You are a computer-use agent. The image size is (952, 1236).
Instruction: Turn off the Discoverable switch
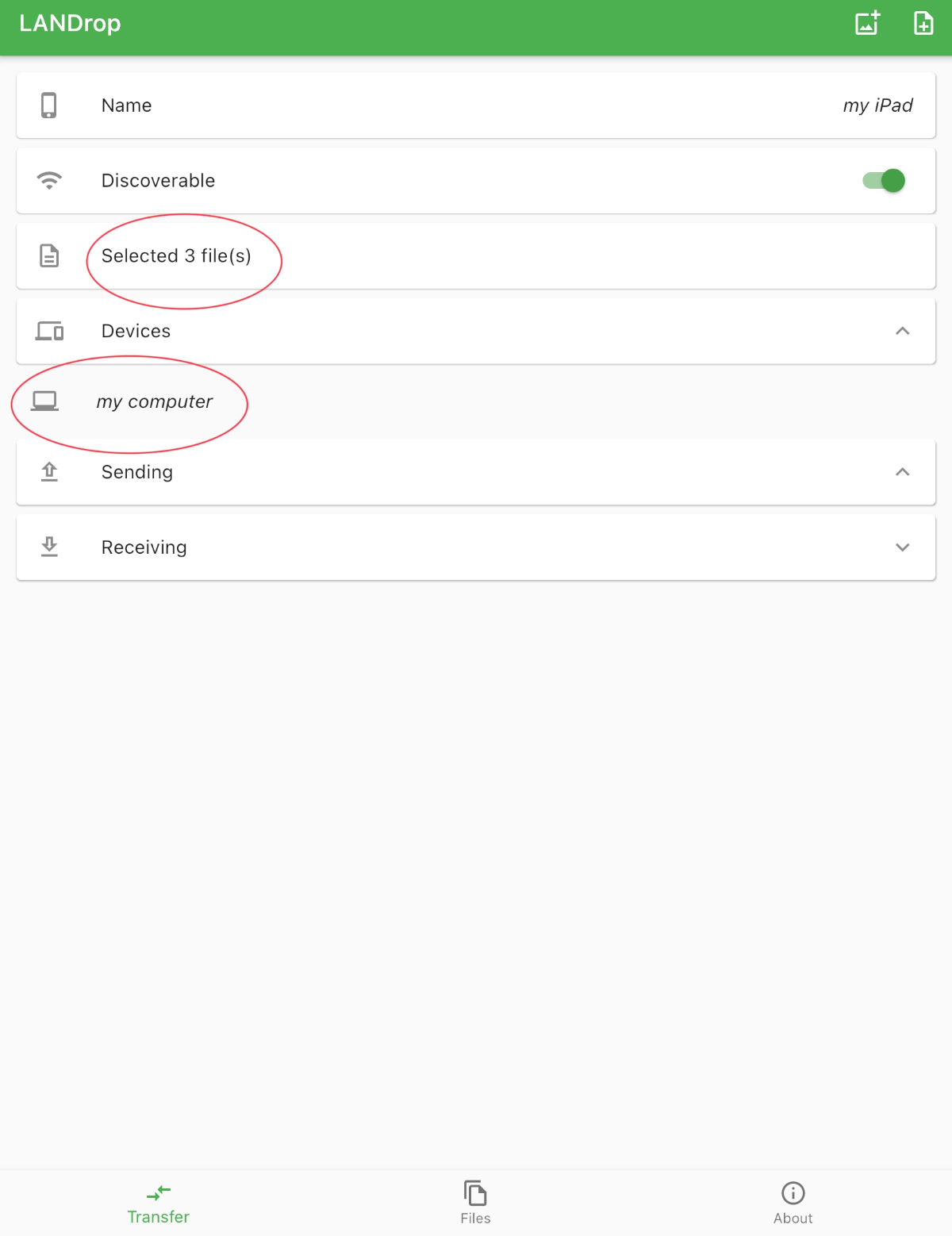point(884,181)
